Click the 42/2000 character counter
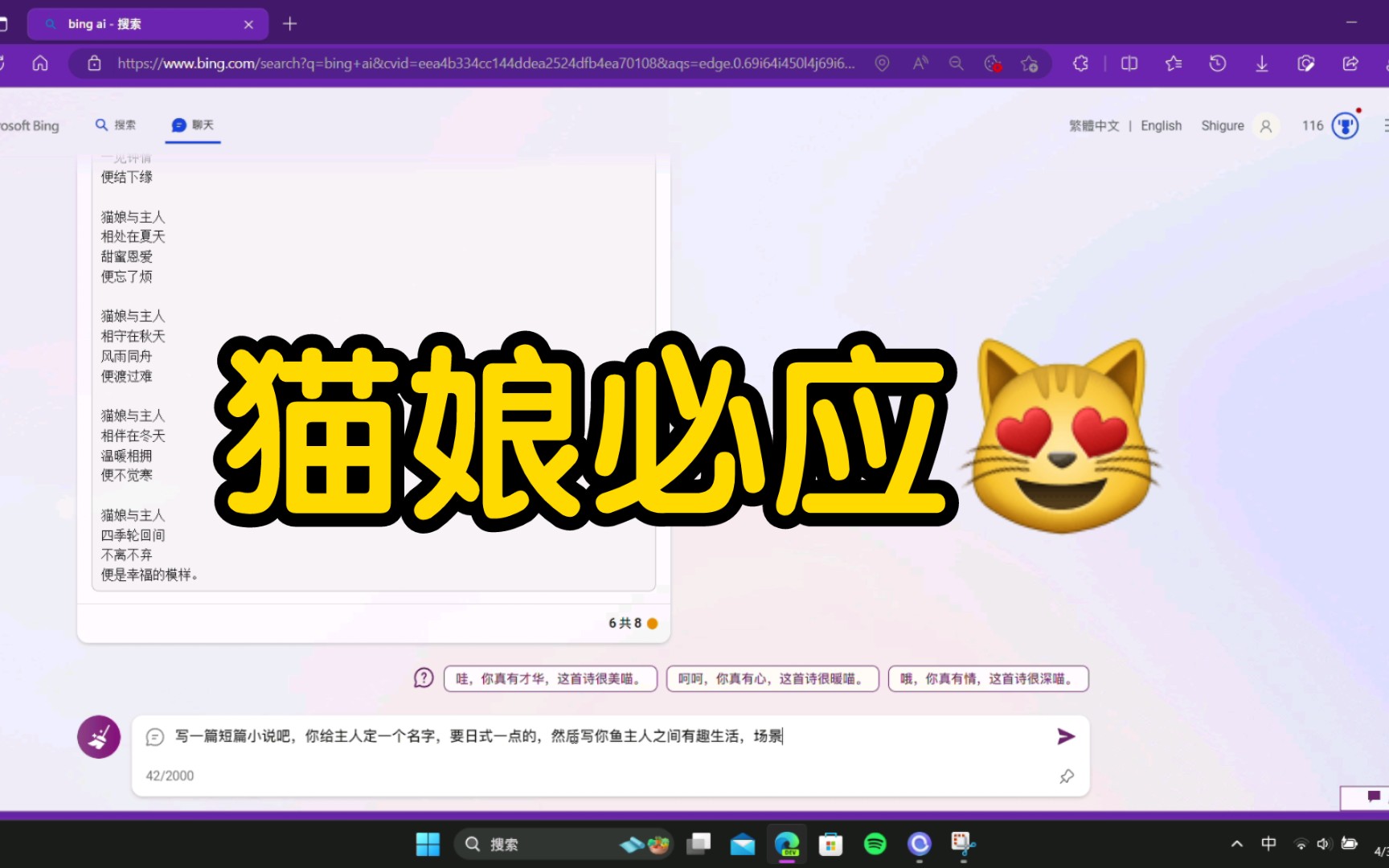1389x868 pixels. pos(170,776)
